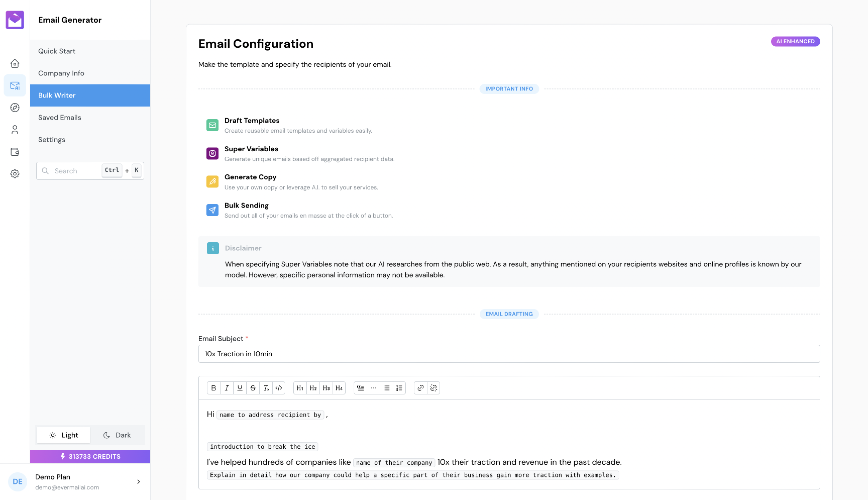The height and width of the screenshot is (500, 868).
Task: Expand the Demo Plan account chevron
Action: pos(138,482)
